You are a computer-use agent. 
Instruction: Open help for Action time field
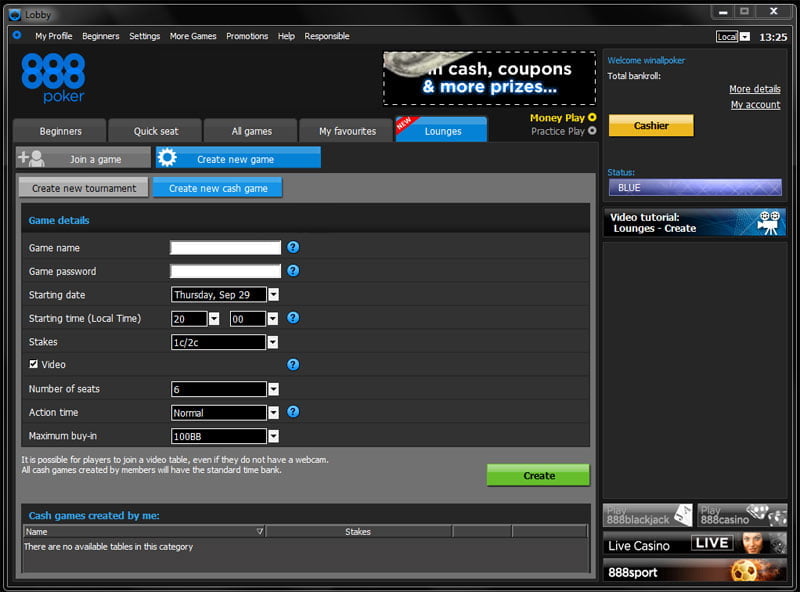click(x=293, y=412)
